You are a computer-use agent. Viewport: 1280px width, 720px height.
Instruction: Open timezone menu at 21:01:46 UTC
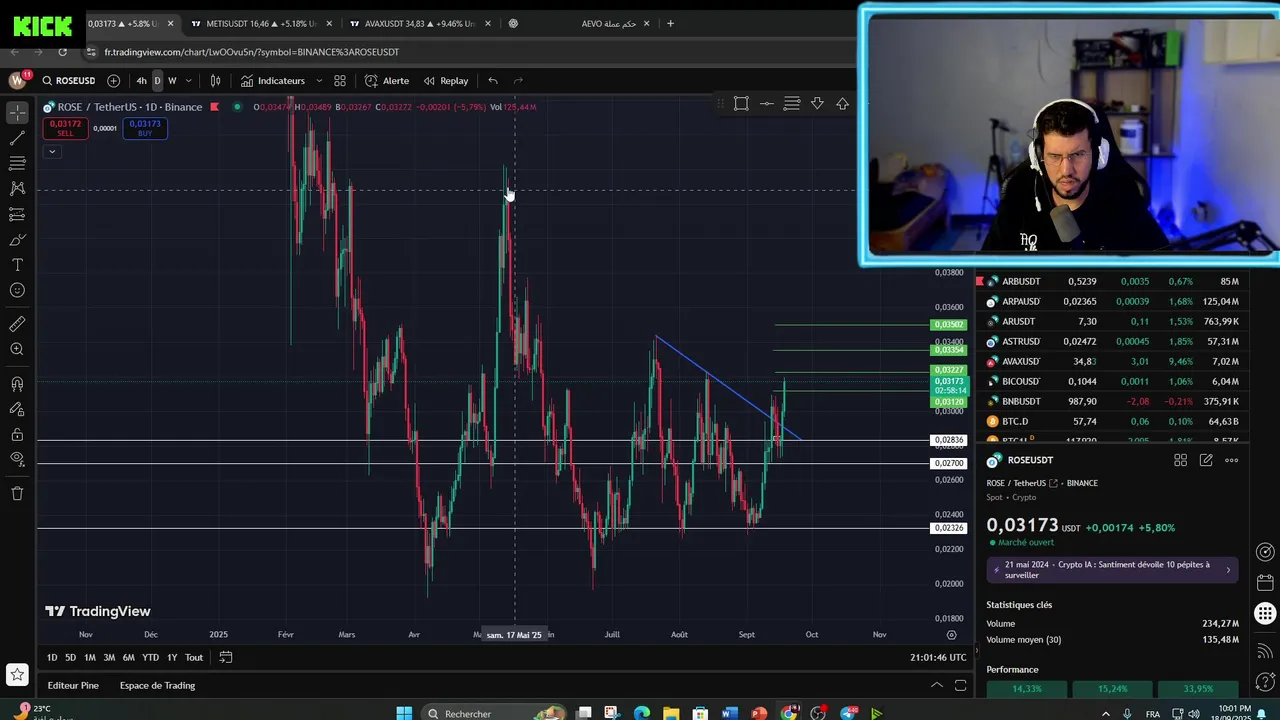(x=938, y=657)
